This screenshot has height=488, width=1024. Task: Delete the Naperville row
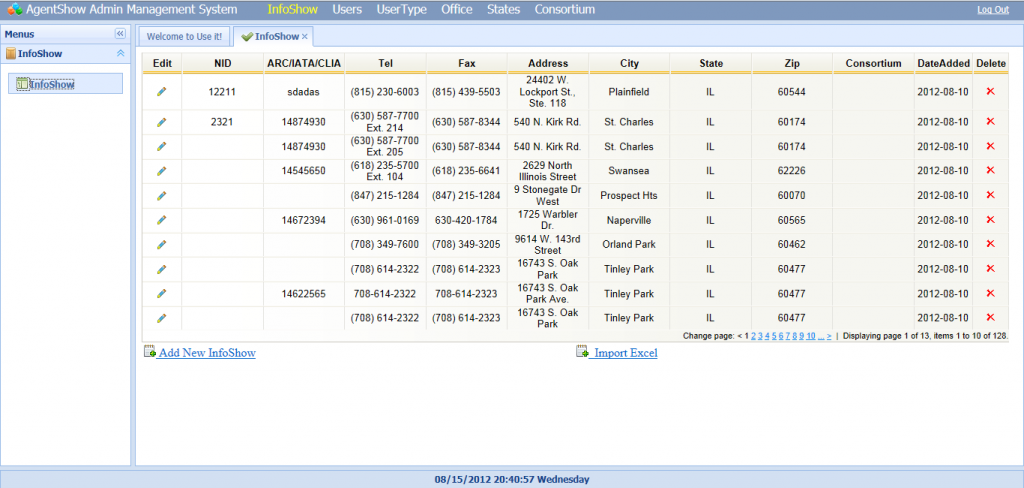pyautogui.click(x=990, y=220)
